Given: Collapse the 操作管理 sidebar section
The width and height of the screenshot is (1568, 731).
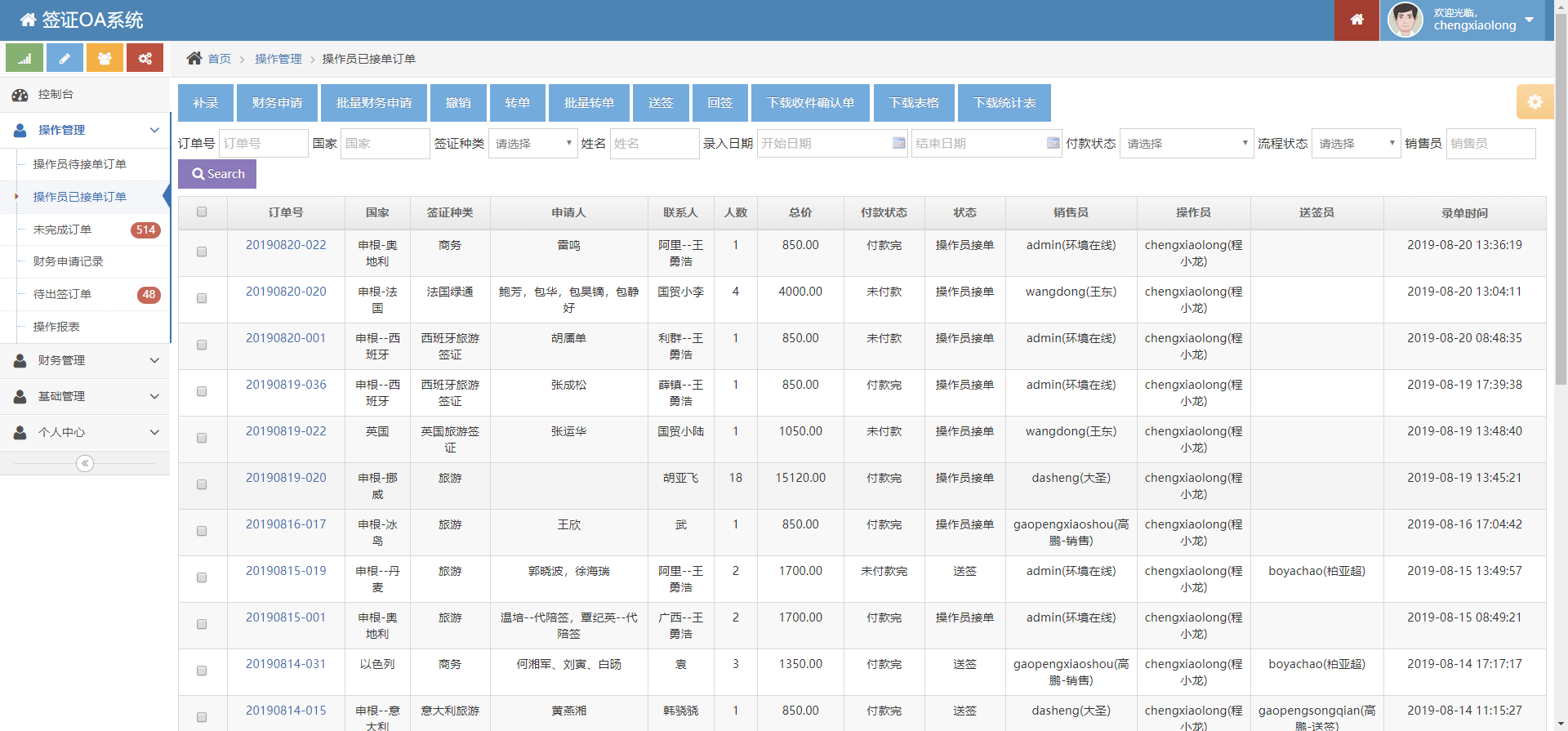Looking at the screenshot, I should tap(85, 130).
